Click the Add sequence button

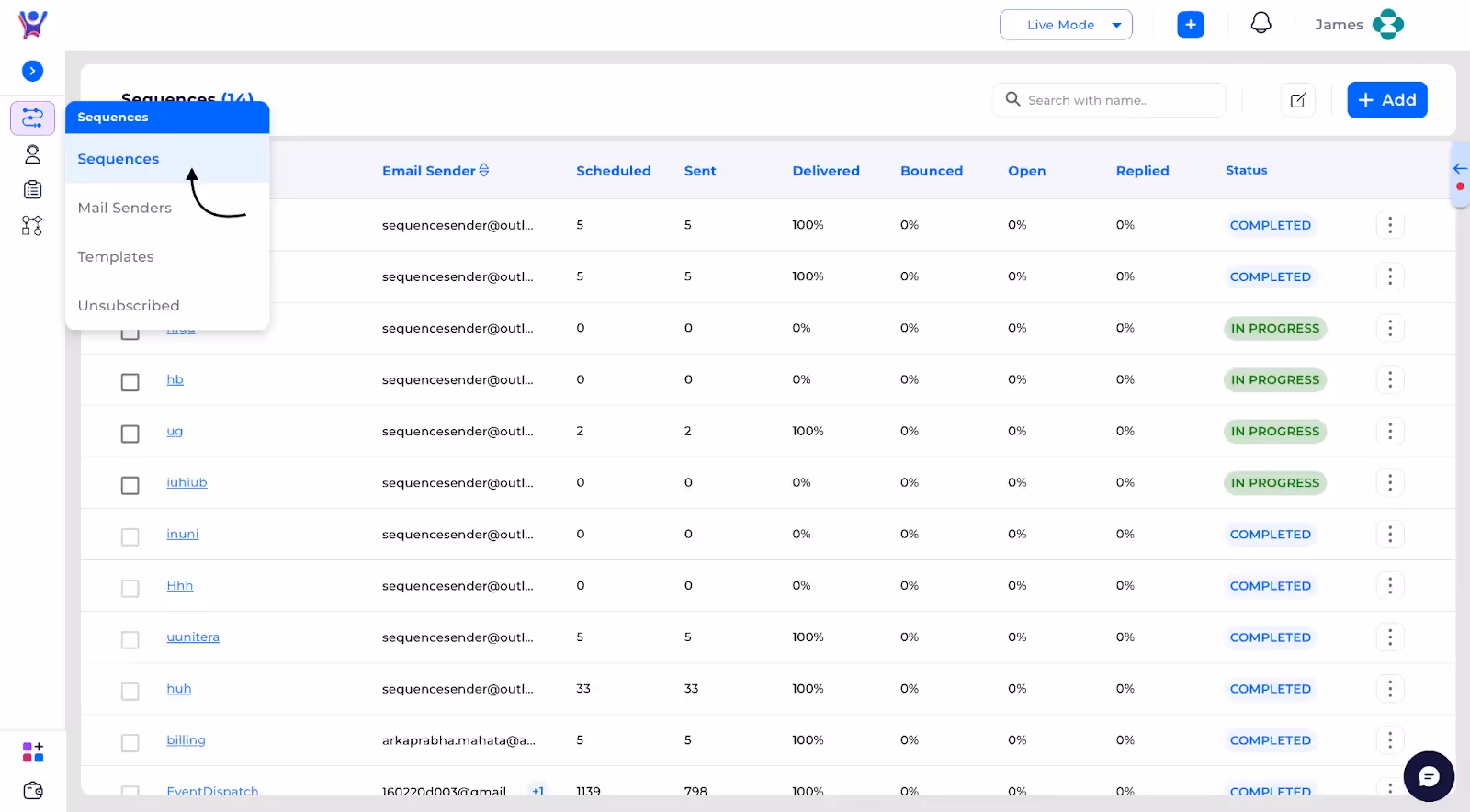coord(1387,100)
